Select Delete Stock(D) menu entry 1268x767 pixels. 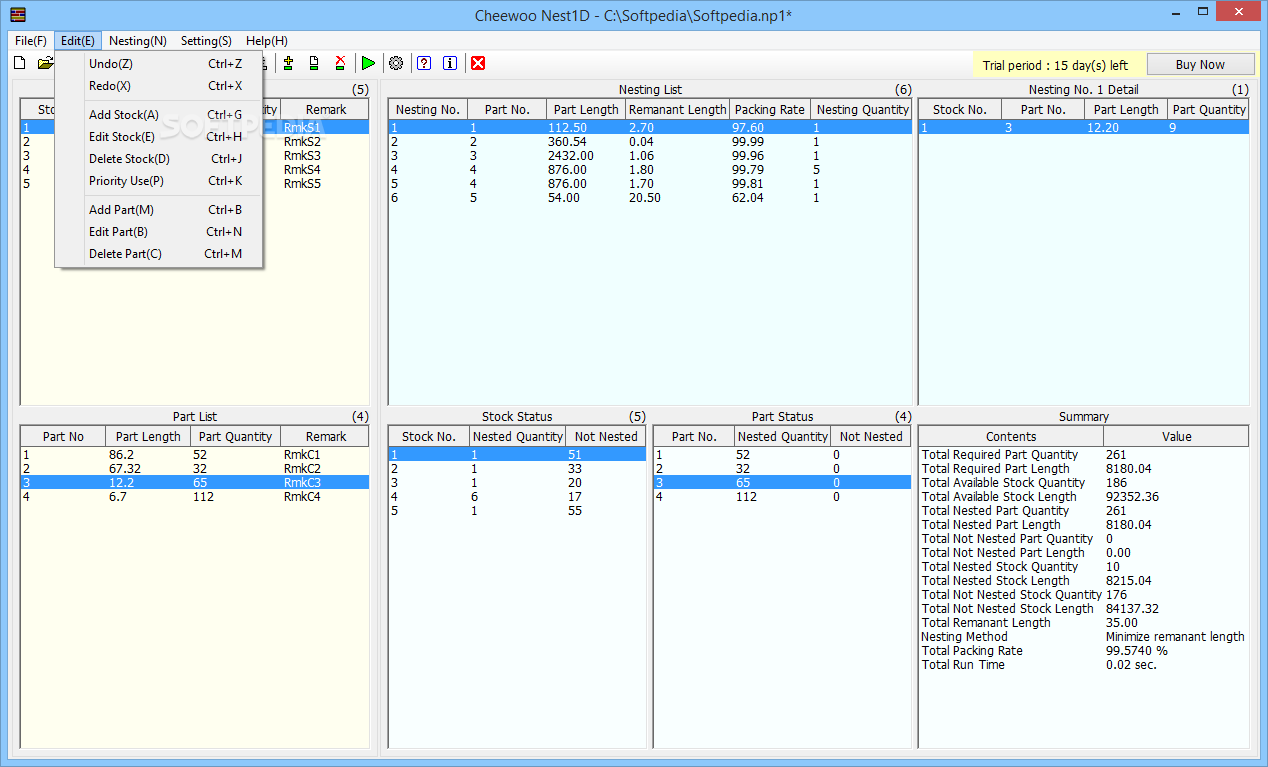point(159,159)
